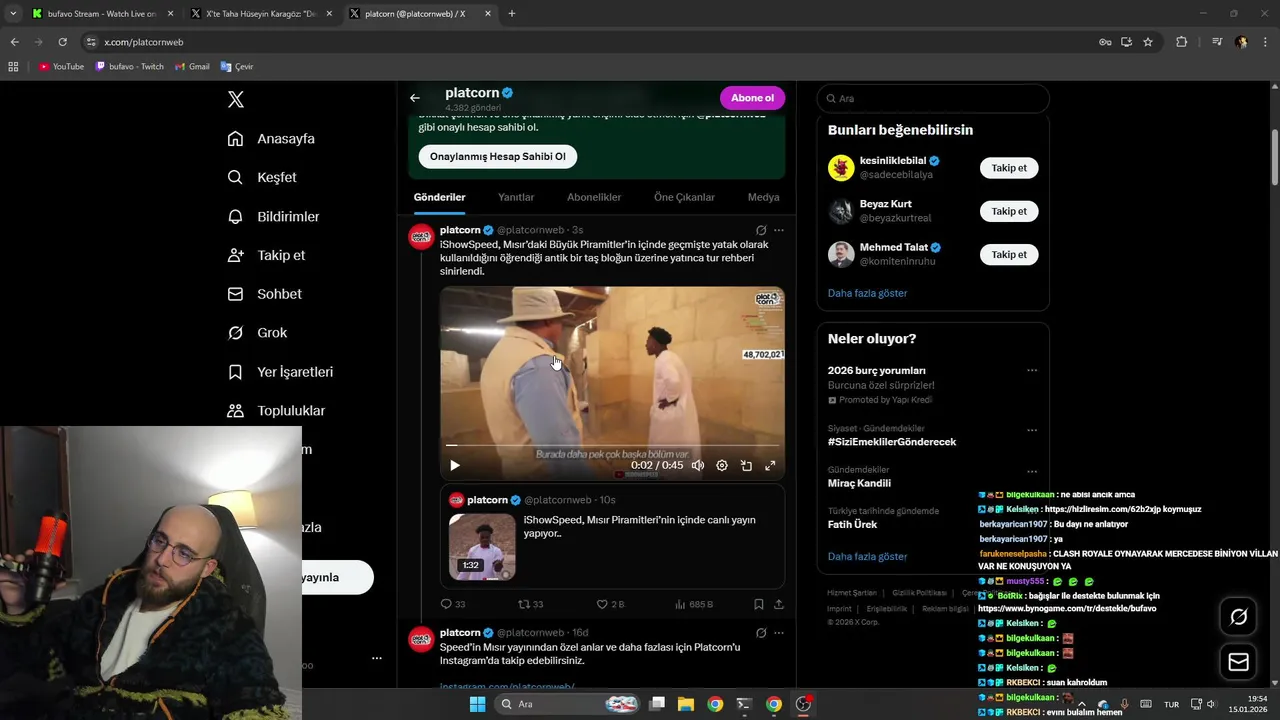
Task: Go back using profile back arrow
Action: [415, 98]
